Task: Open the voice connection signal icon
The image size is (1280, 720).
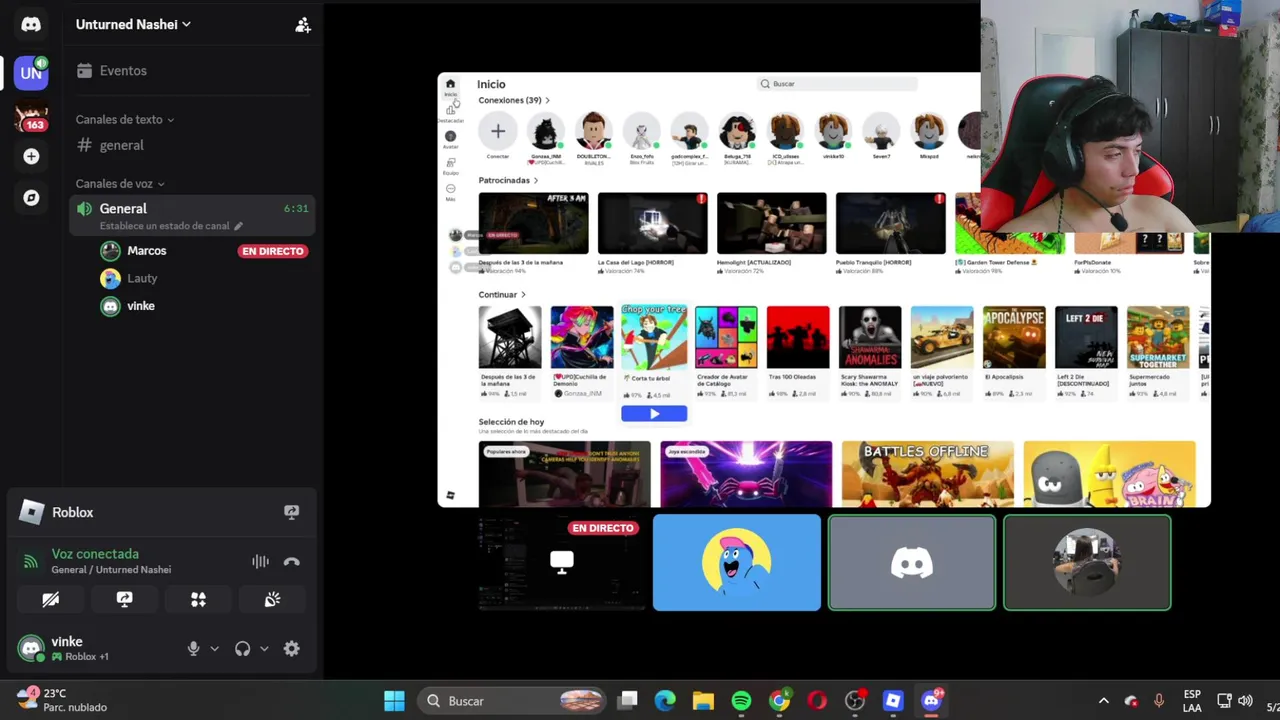Action: tap(30, 561)
